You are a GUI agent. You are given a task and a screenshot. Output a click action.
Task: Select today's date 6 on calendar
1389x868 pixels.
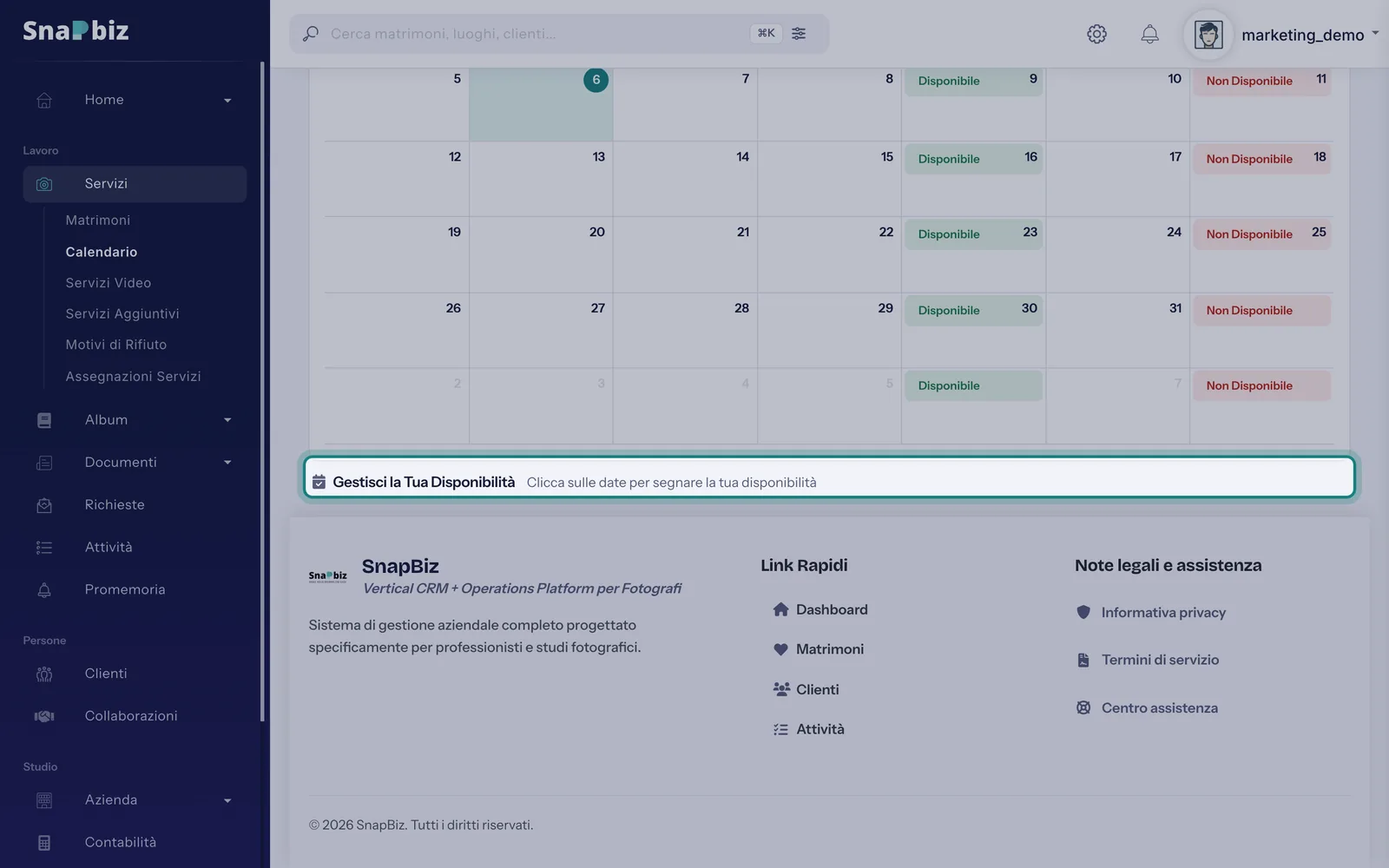(x=596, y=80)
